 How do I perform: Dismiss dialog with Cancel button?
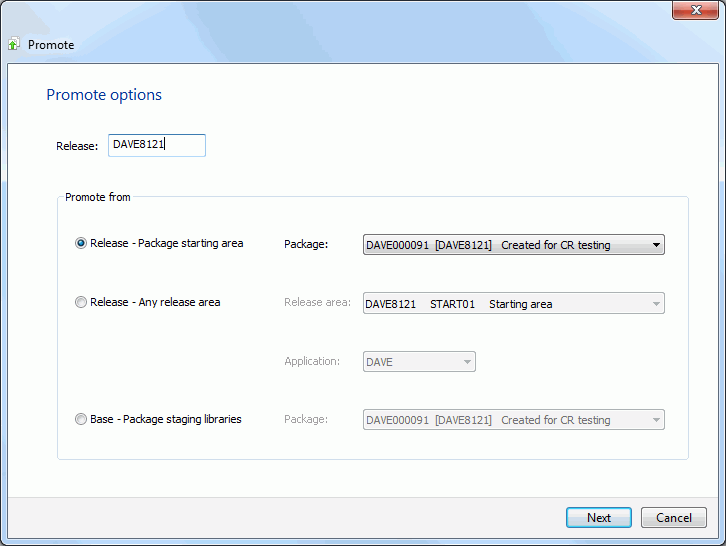coord(674,517)
